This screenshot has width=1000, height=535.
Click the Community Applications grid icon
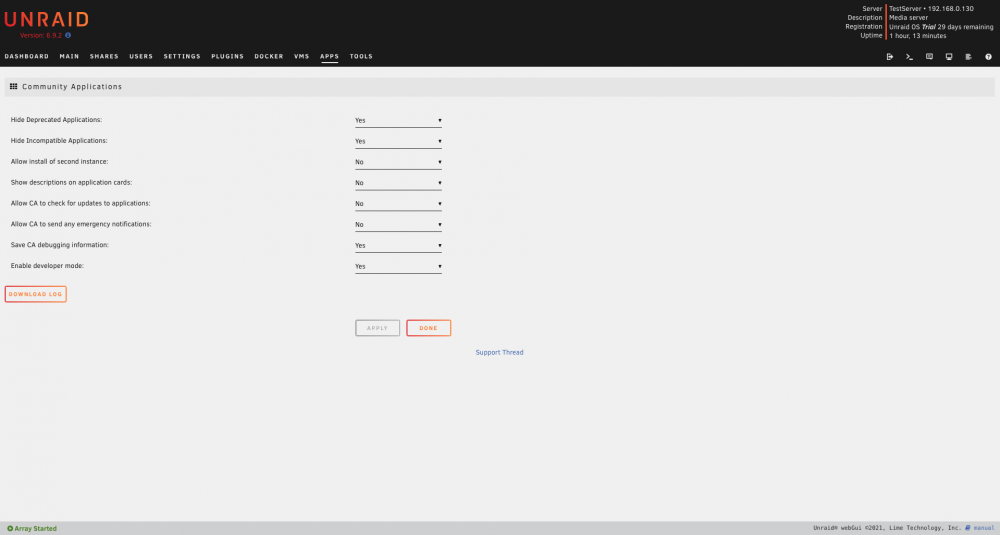point(13,86)
